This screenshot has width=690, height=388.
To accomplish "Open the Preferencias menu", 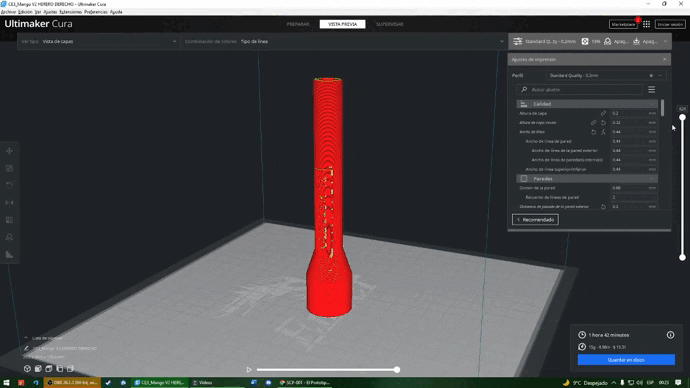I will tap(95, 12).
